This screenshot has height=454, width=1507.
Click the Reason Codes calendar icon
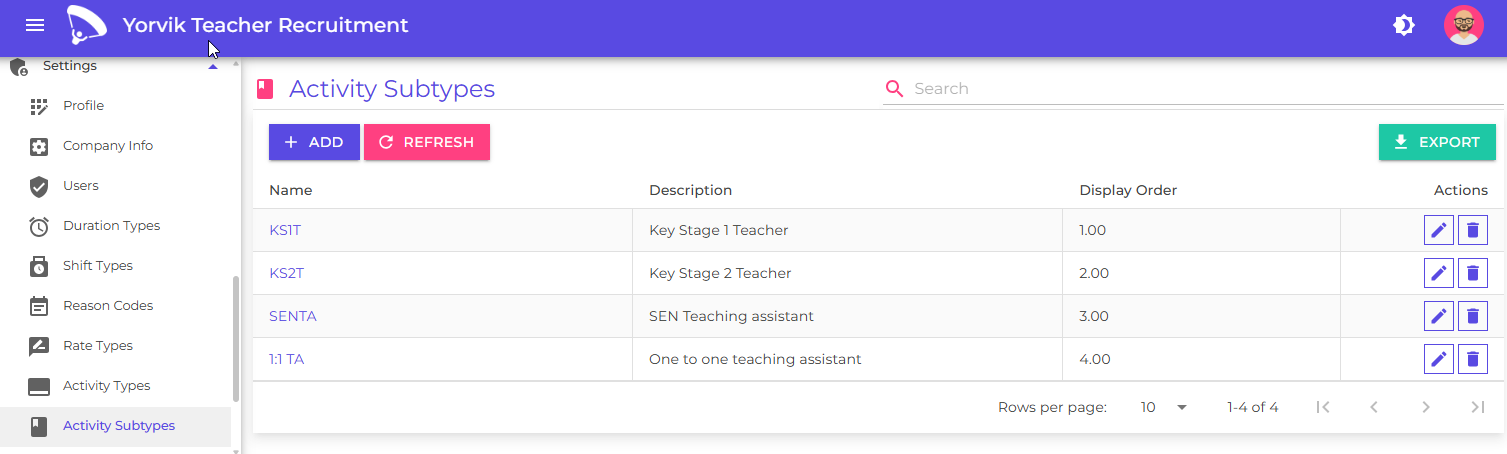pos(39,306)
